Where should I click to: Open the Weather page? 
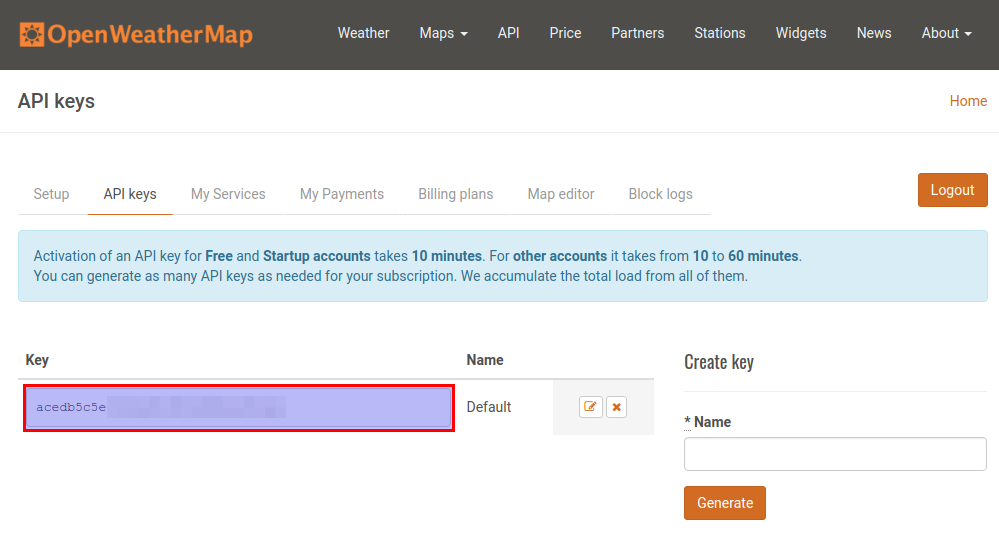(363, 33)
